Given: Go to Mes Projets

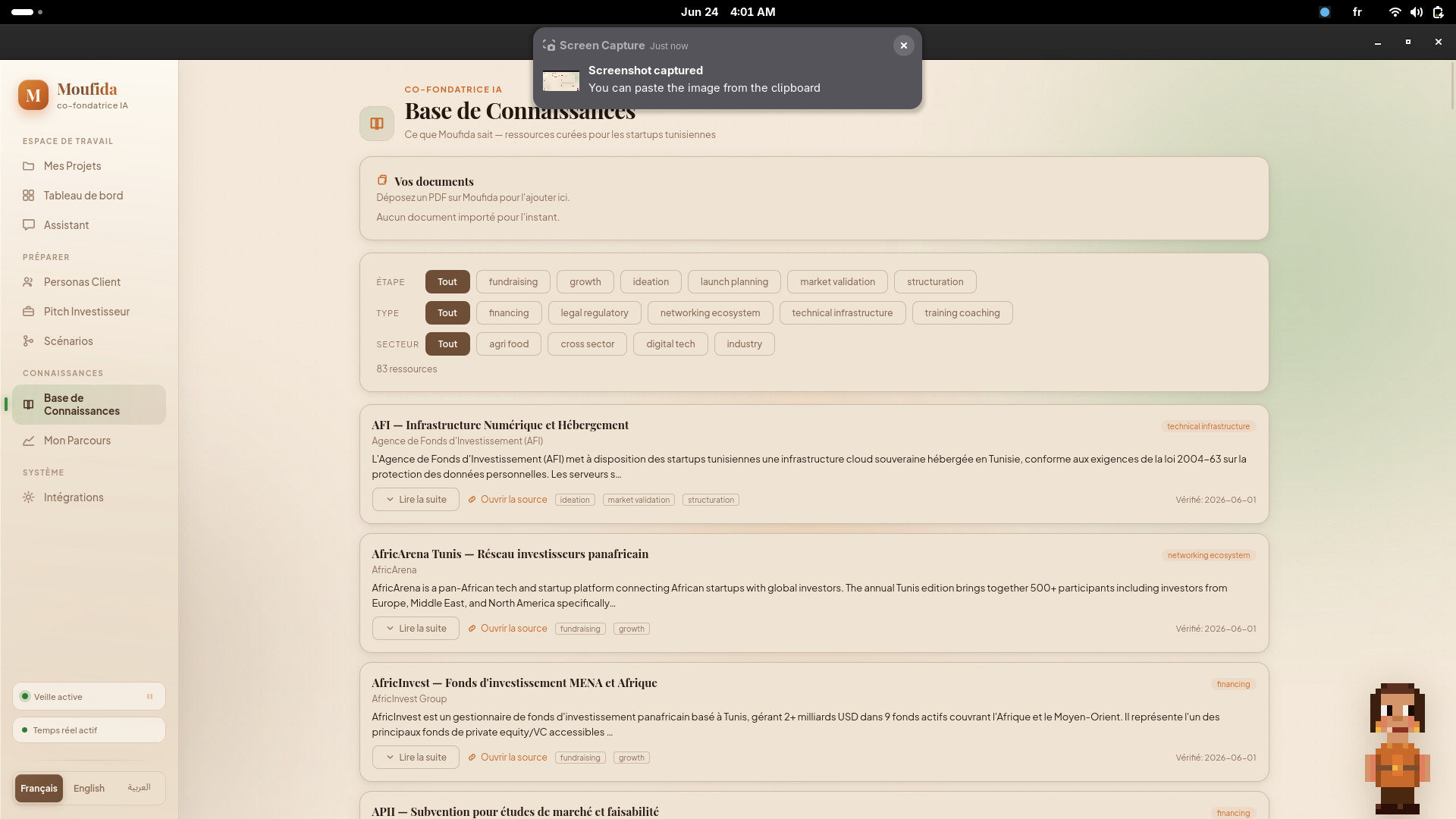Looking at the screenshot, I should [x=89, y=166].
